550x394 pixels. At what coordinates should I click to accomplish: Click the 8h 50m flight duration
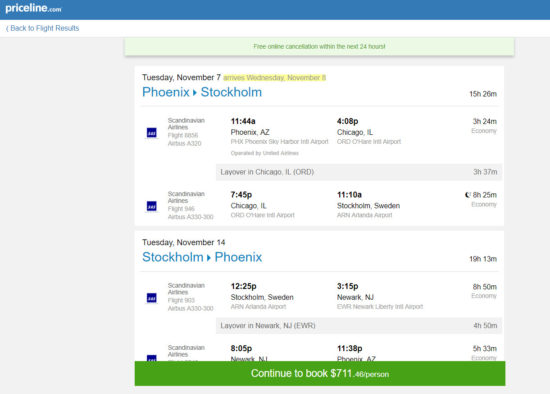click(x=484, y=287)
